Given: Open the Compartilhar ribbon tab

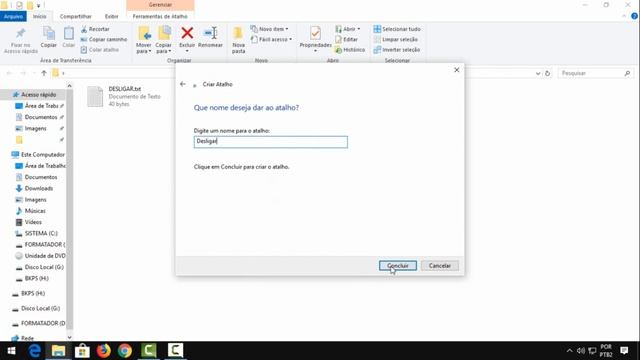Looking at the screenshot, I should 76,16.
